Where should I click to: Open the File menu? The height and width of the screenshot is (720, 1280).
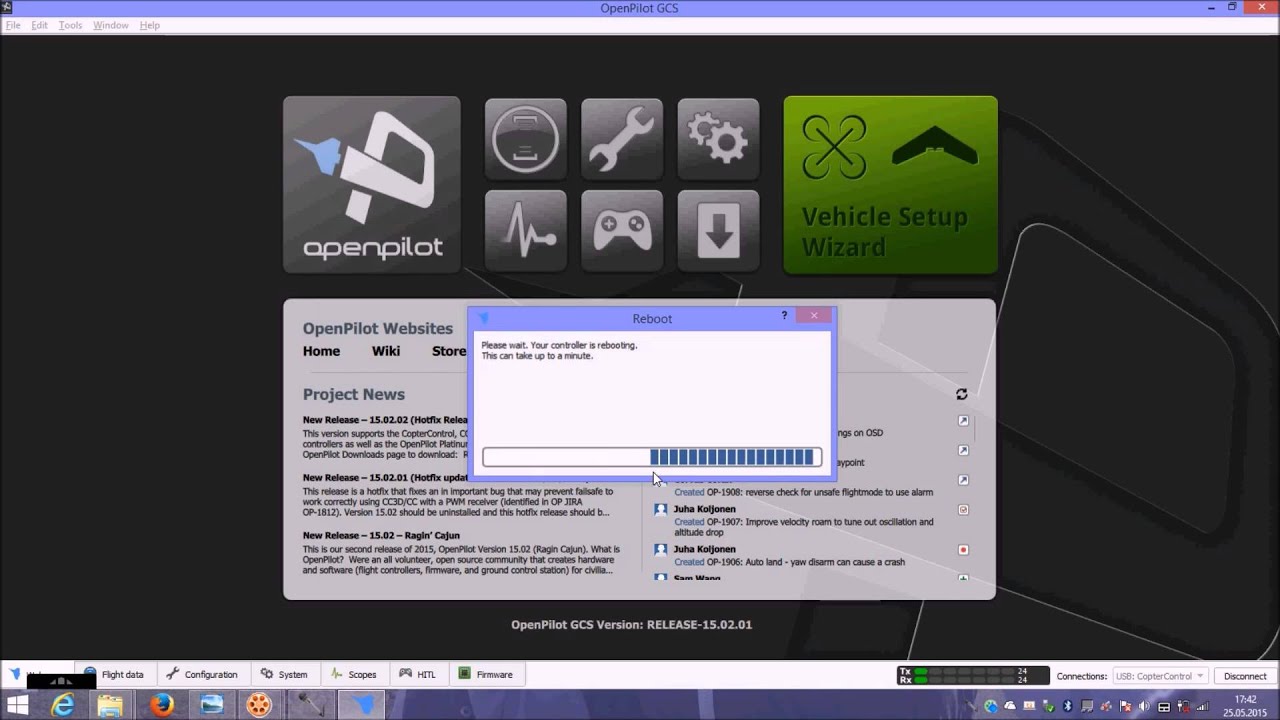(x=13, y=25)
